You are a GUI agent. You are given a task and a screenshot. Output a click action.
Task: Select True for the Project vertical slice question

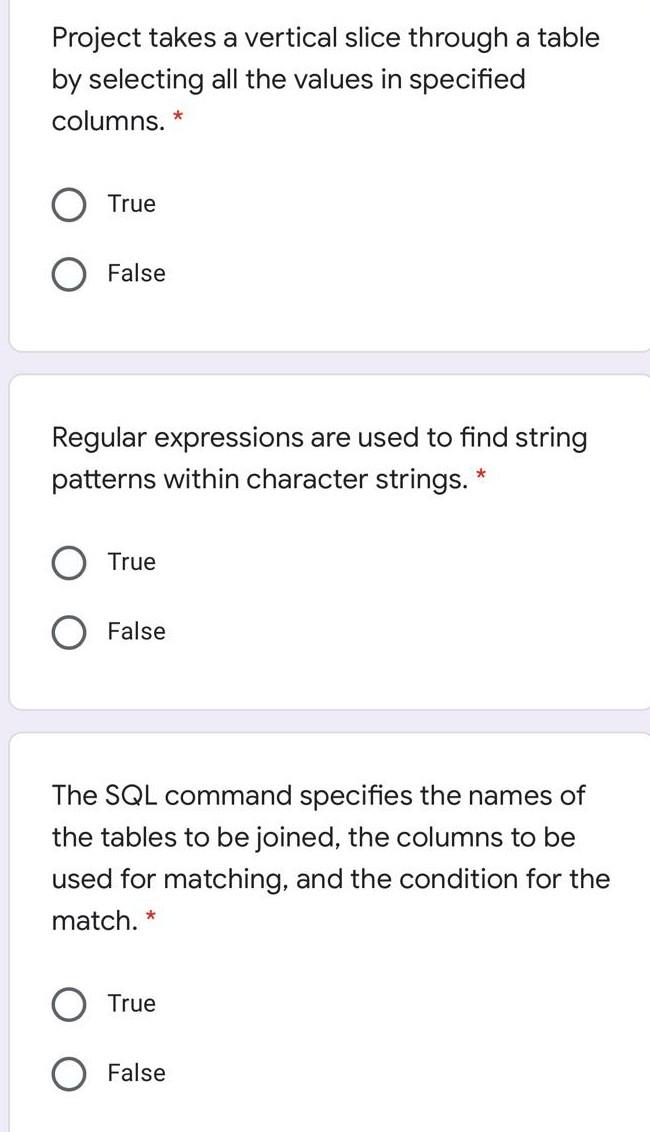(69, 203)
